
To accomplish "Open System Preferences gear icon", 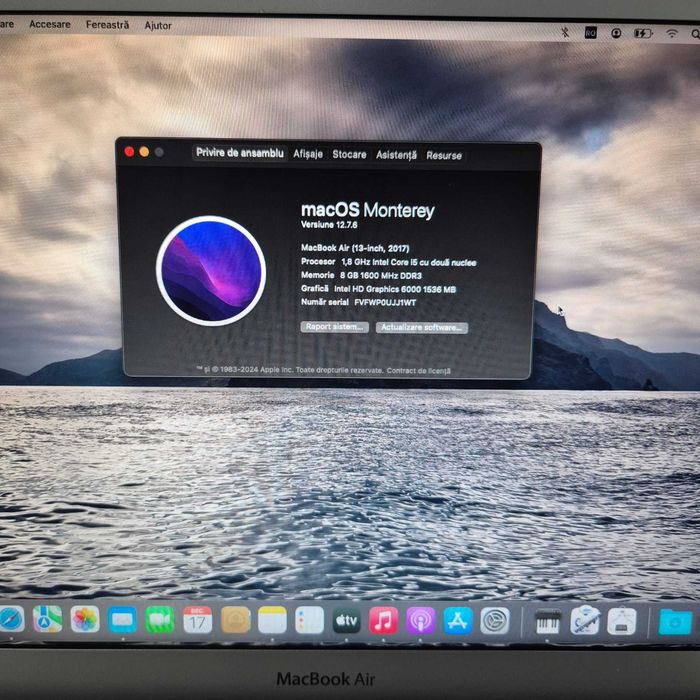I will pyautogui.click(x=495, y=621).
